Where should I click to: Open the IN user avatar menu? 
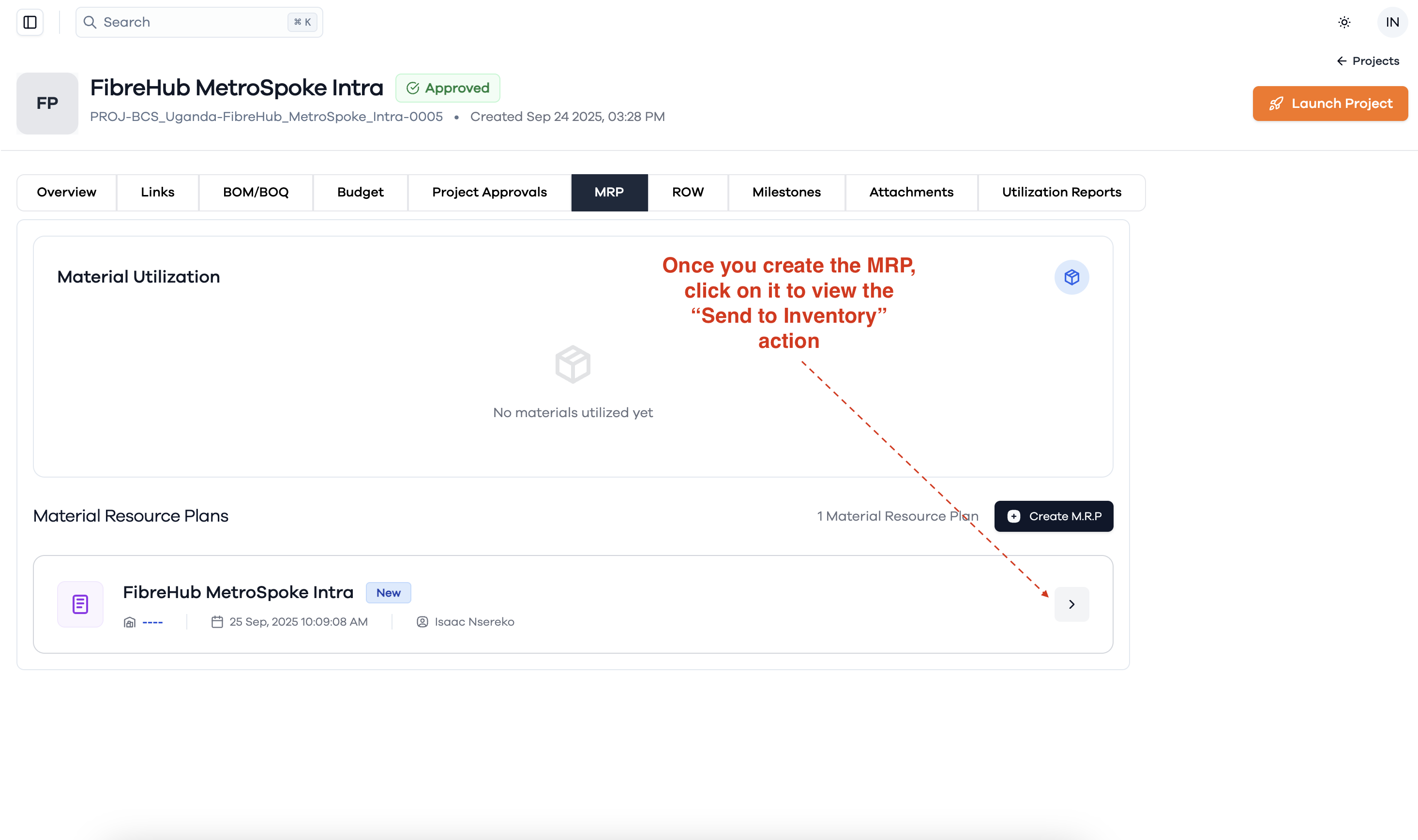[1392, 22]
